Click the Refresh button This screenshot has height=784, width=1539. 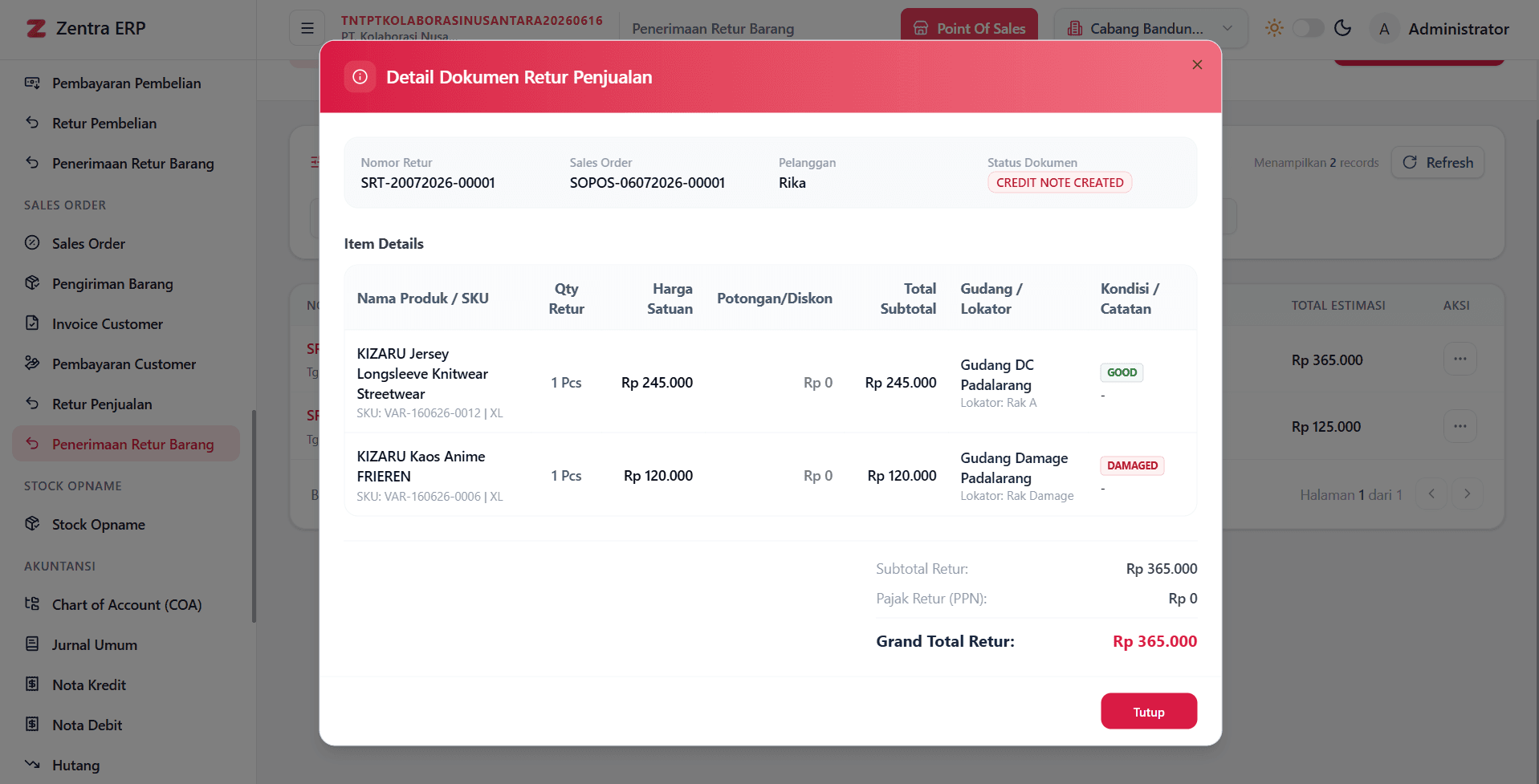point(1438,162)
